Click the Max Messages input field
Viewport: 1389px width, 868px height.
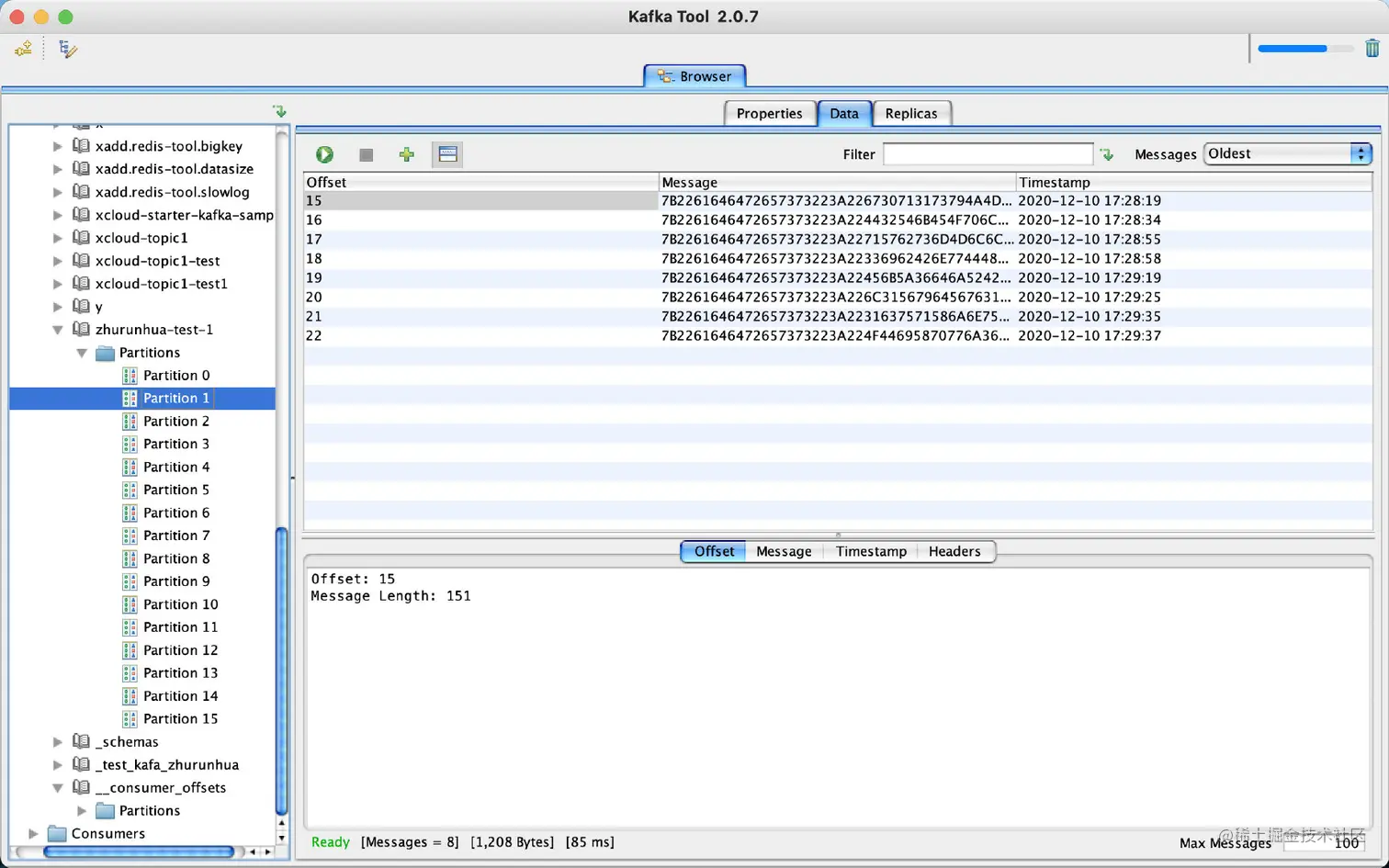pos(1324,842)
